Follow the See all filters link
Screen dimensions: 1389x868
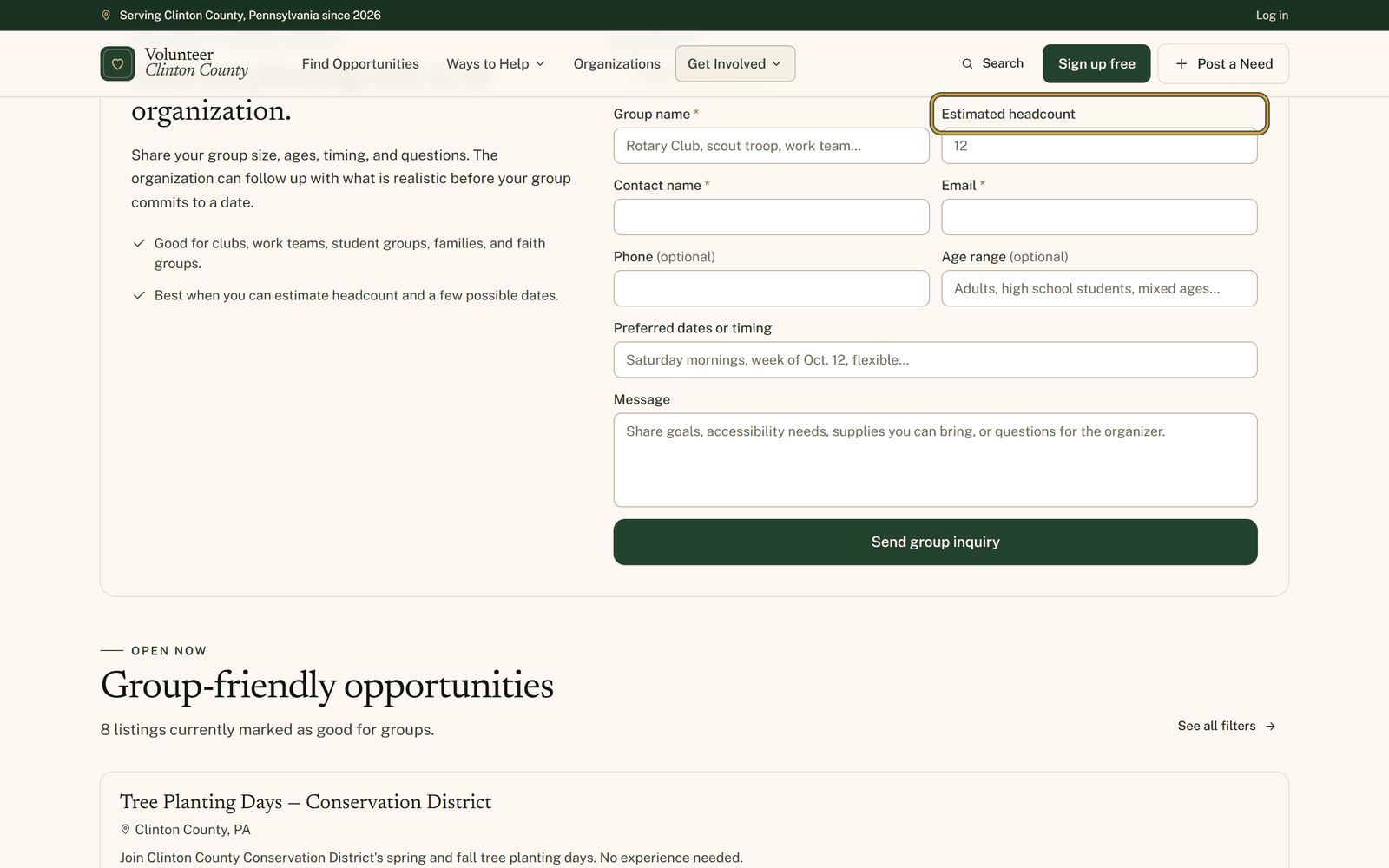tap(1227, 726)
